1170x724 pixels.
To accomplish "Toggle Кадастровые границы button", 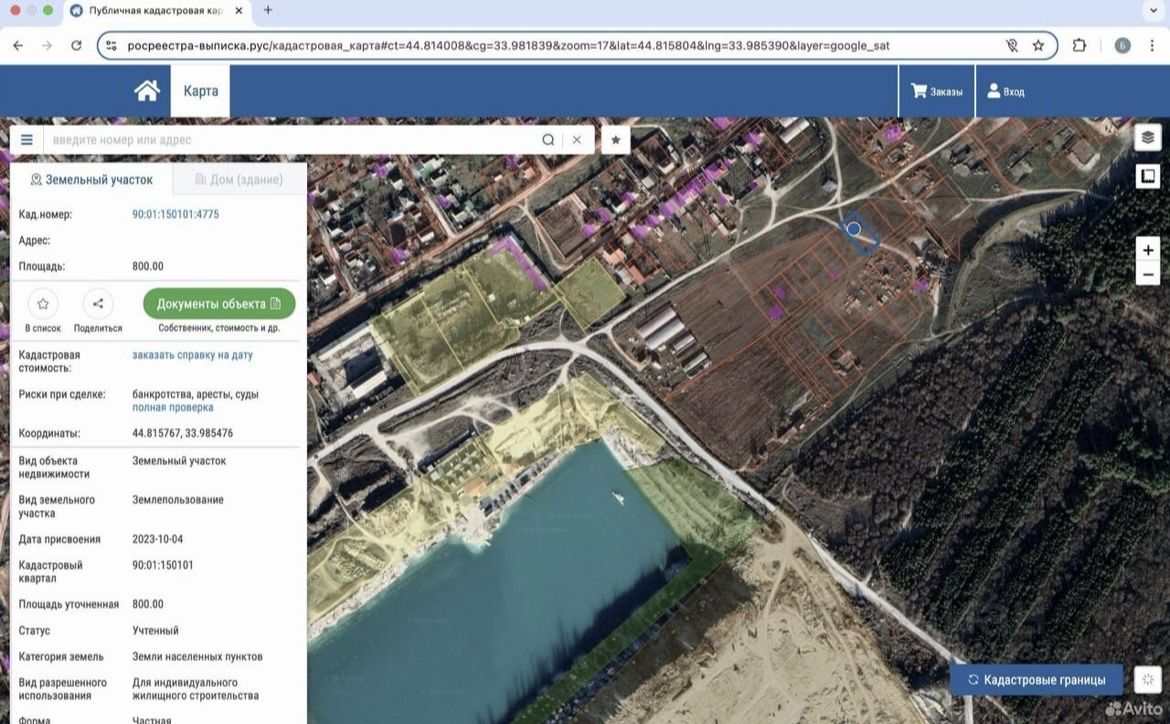I will pyautogui.click(x=1036, y=680).
